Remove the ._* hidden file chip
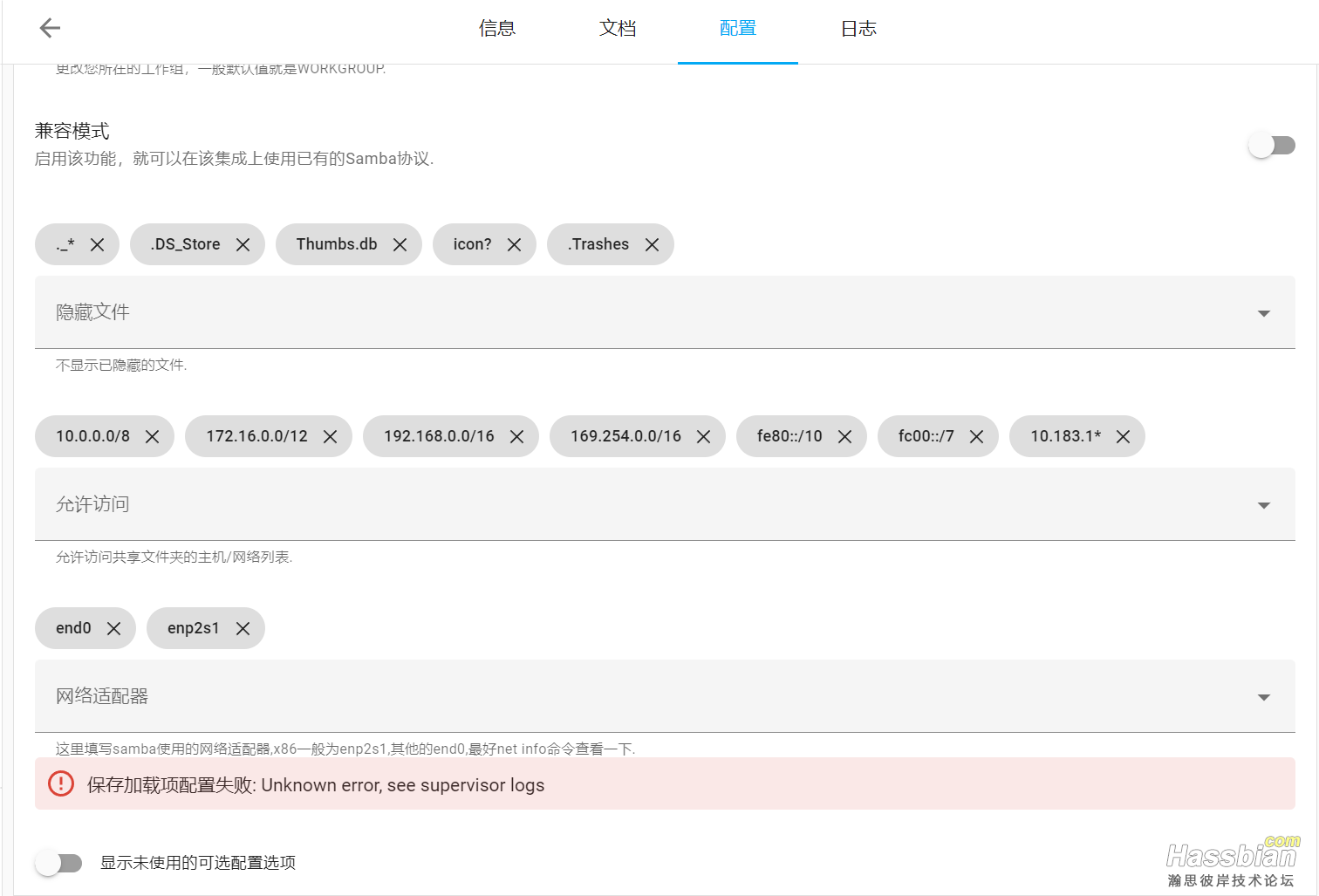 click(98, 245)
